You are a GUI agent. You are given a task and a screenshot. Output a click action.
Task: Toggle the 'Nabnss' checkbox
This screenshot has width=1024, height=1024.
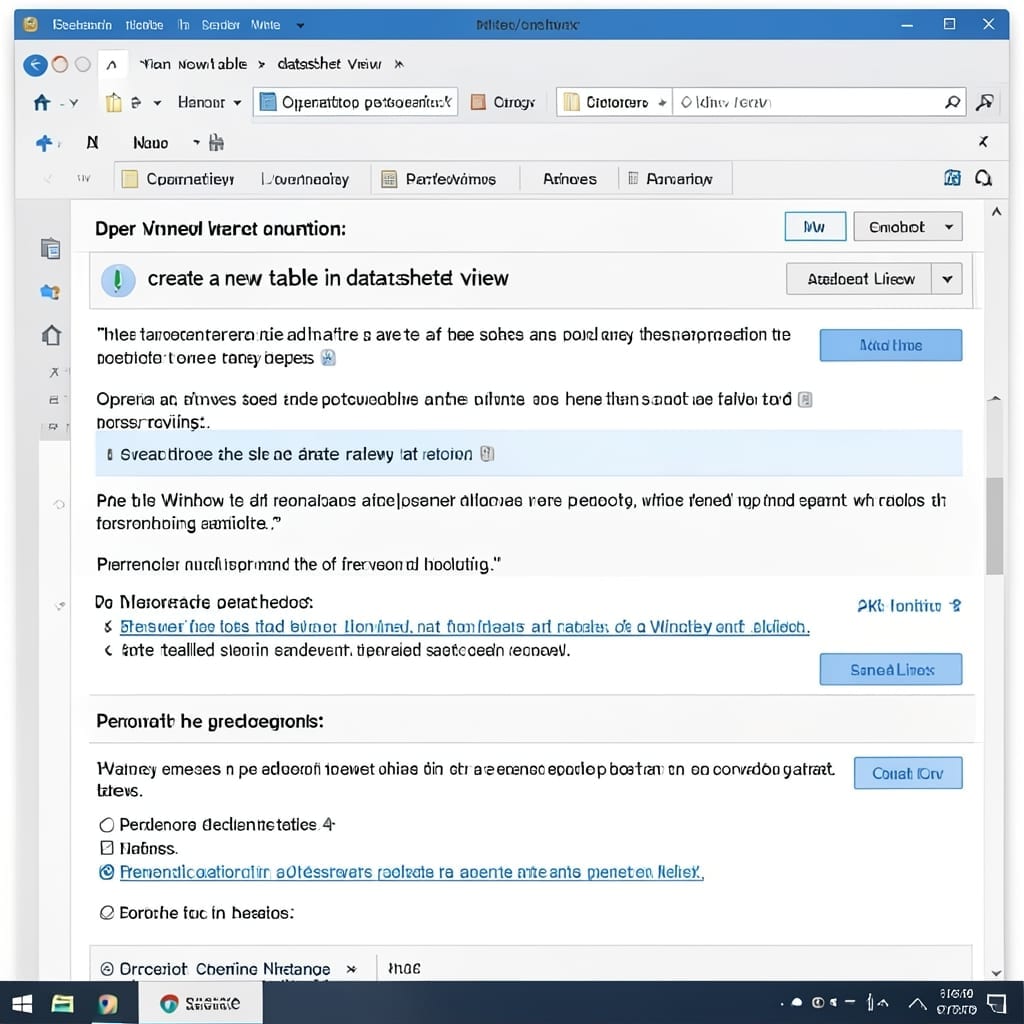[107, 848]
